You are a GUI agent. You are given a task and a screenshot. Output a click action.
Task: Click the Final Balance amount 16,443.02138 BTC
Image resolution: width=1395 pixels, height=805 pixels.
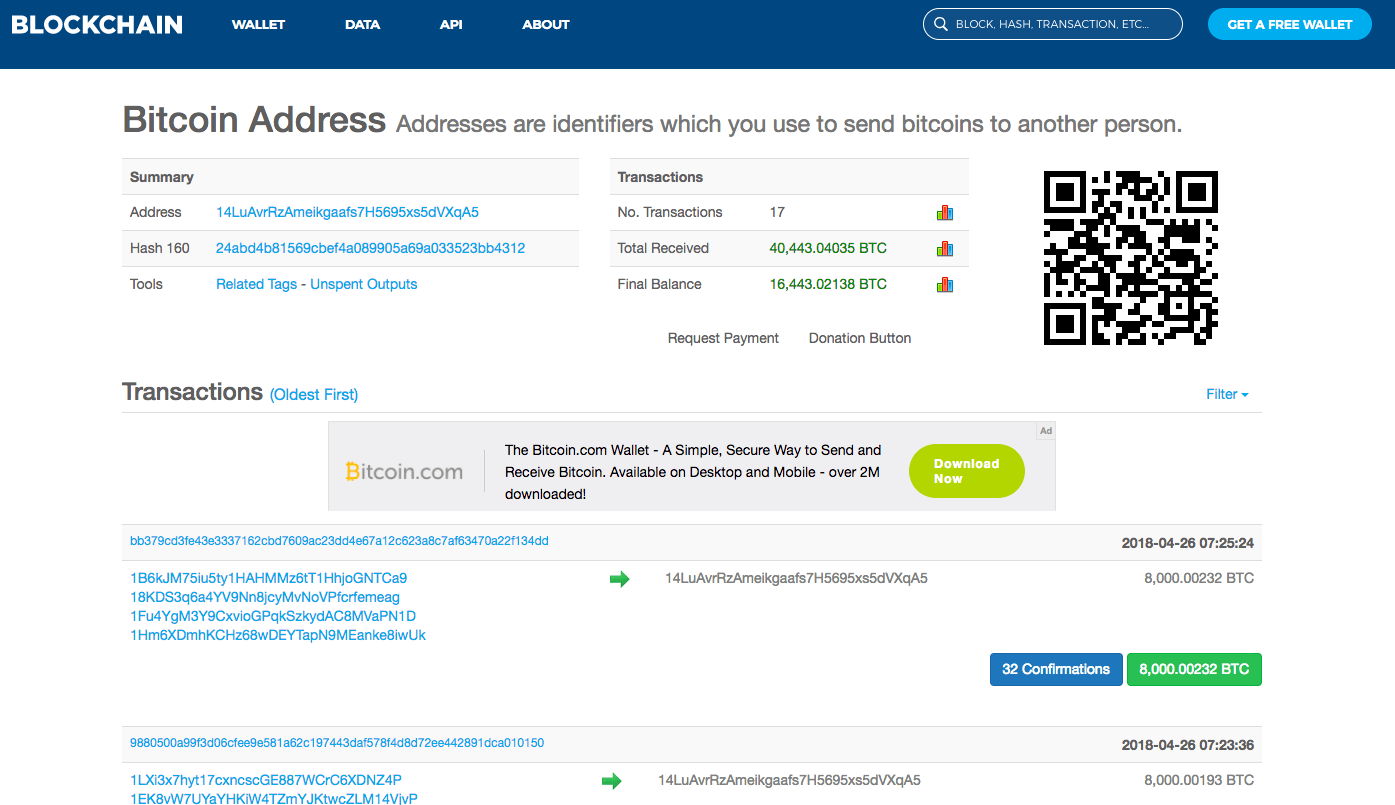[x=828, y=284]
